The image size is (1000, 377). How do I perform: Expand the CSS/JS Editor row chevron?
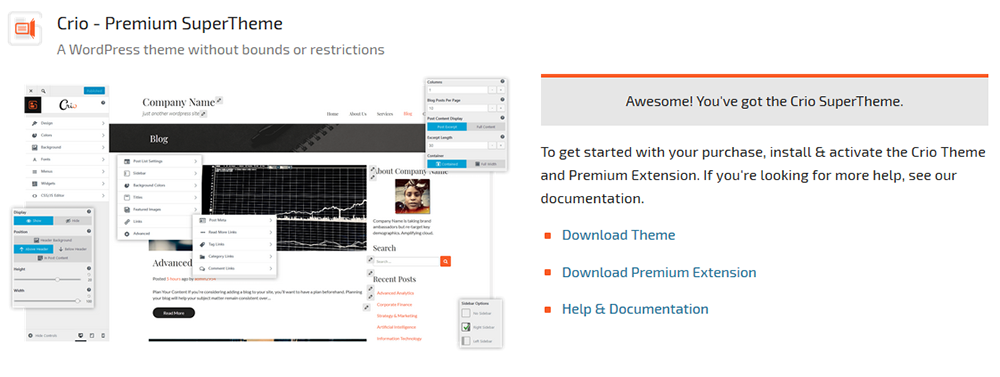click(103, 195)
